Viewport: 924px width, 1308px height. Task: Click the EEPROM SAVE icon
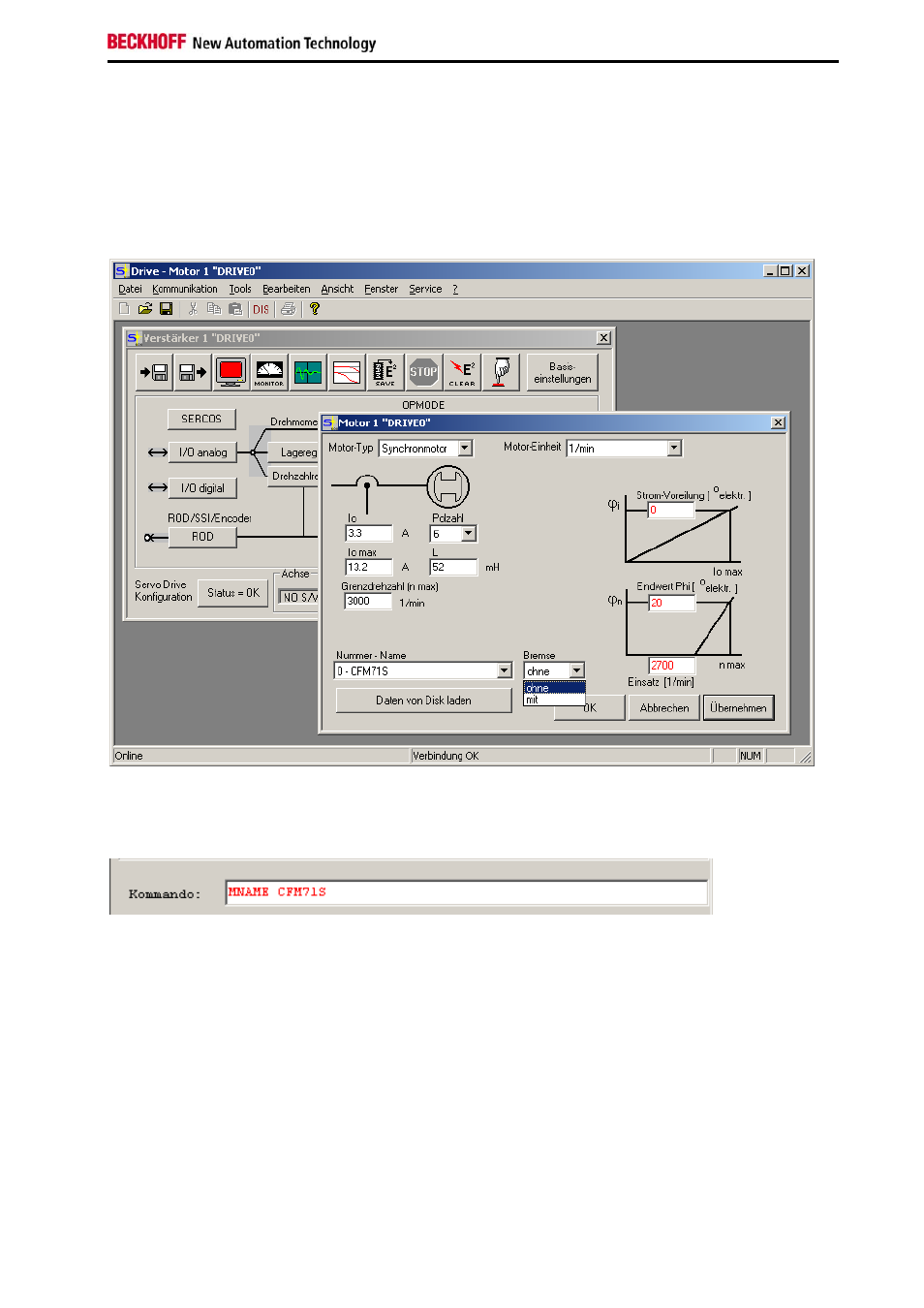pyautogui.click(x=385, y=372)
